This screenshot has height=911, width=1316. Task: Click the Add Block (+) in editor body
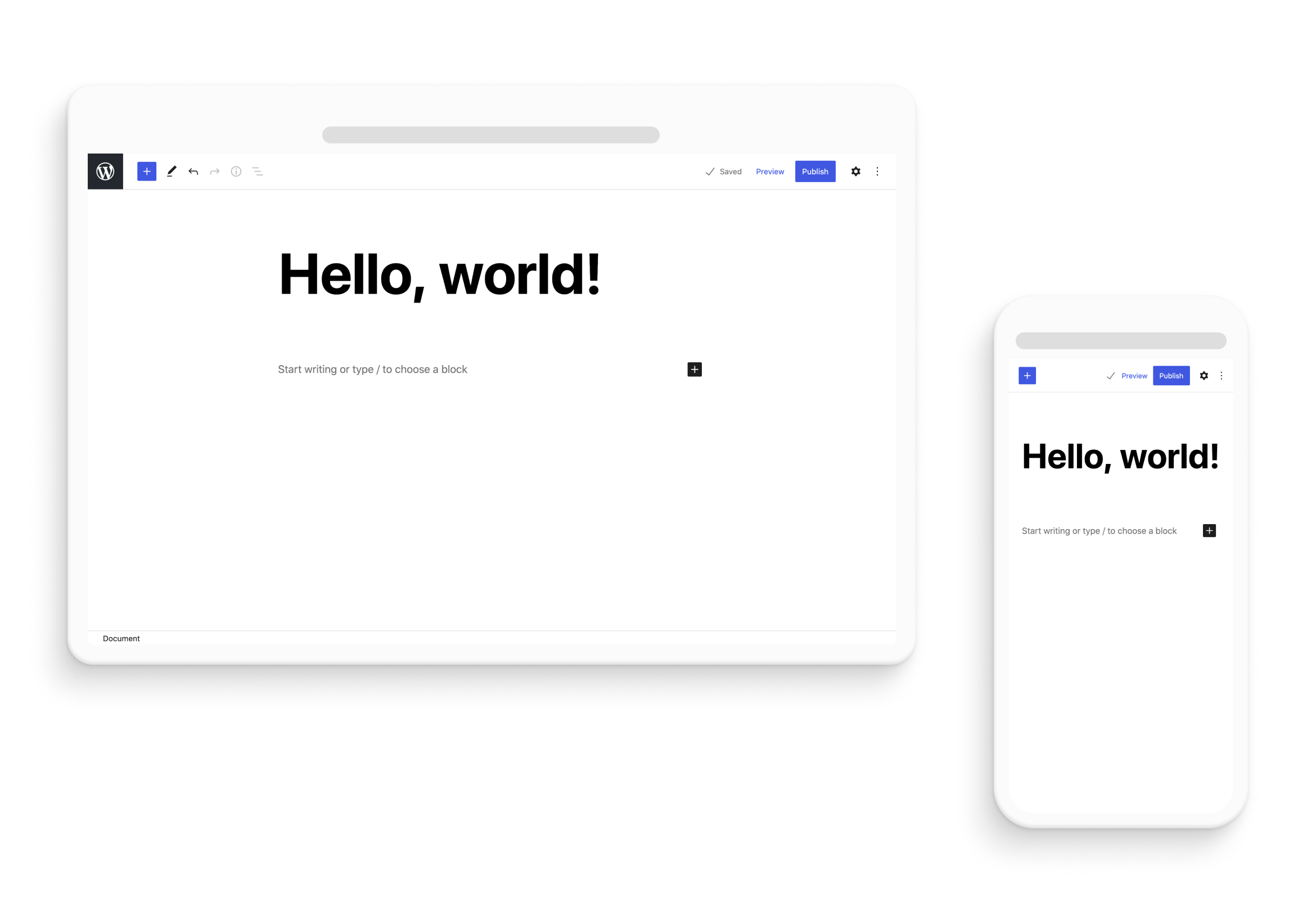695,368
